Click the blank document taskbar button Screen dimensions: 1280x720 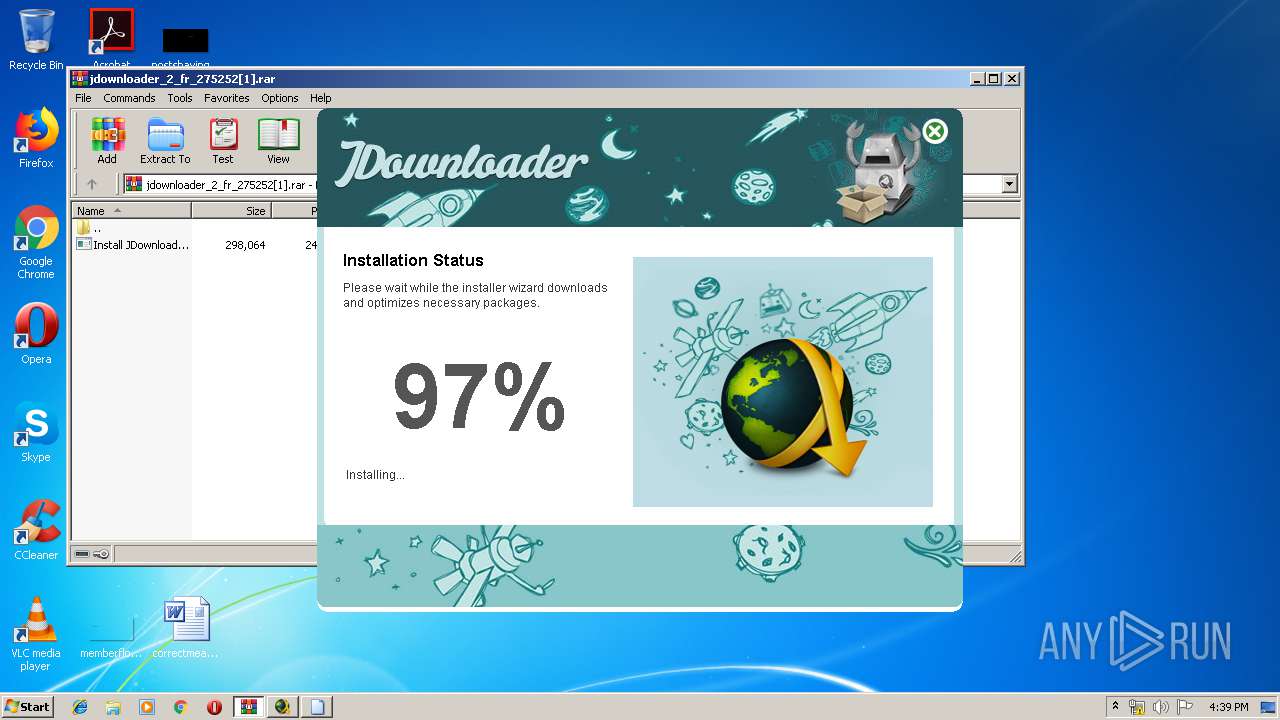[317, 707]
